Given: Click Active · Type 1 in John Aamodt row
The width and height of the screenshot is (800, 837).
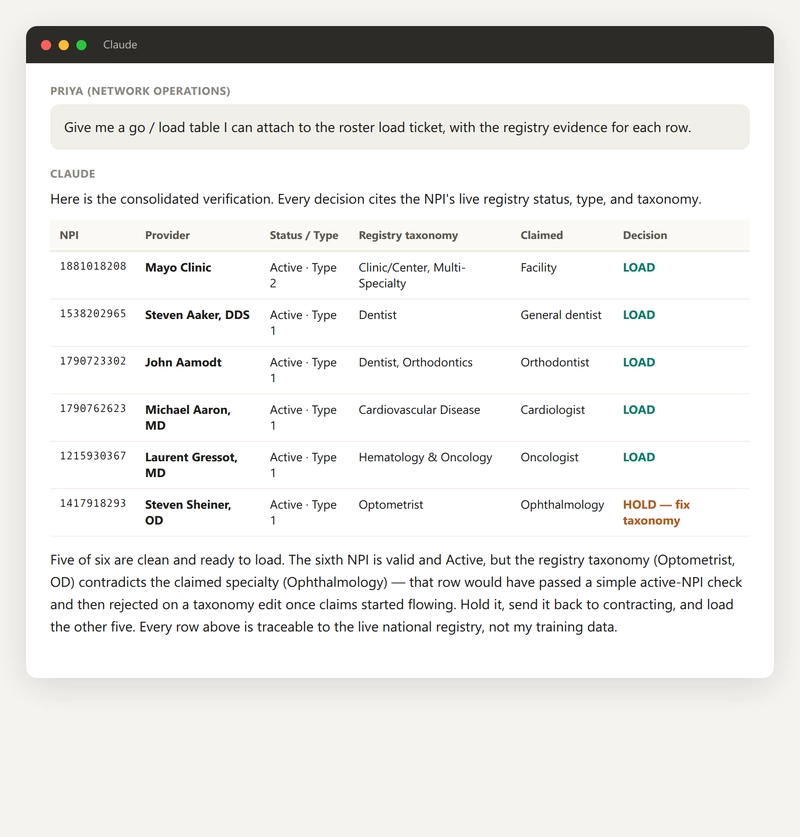Looking at the screenshot, I should [303, 370].
